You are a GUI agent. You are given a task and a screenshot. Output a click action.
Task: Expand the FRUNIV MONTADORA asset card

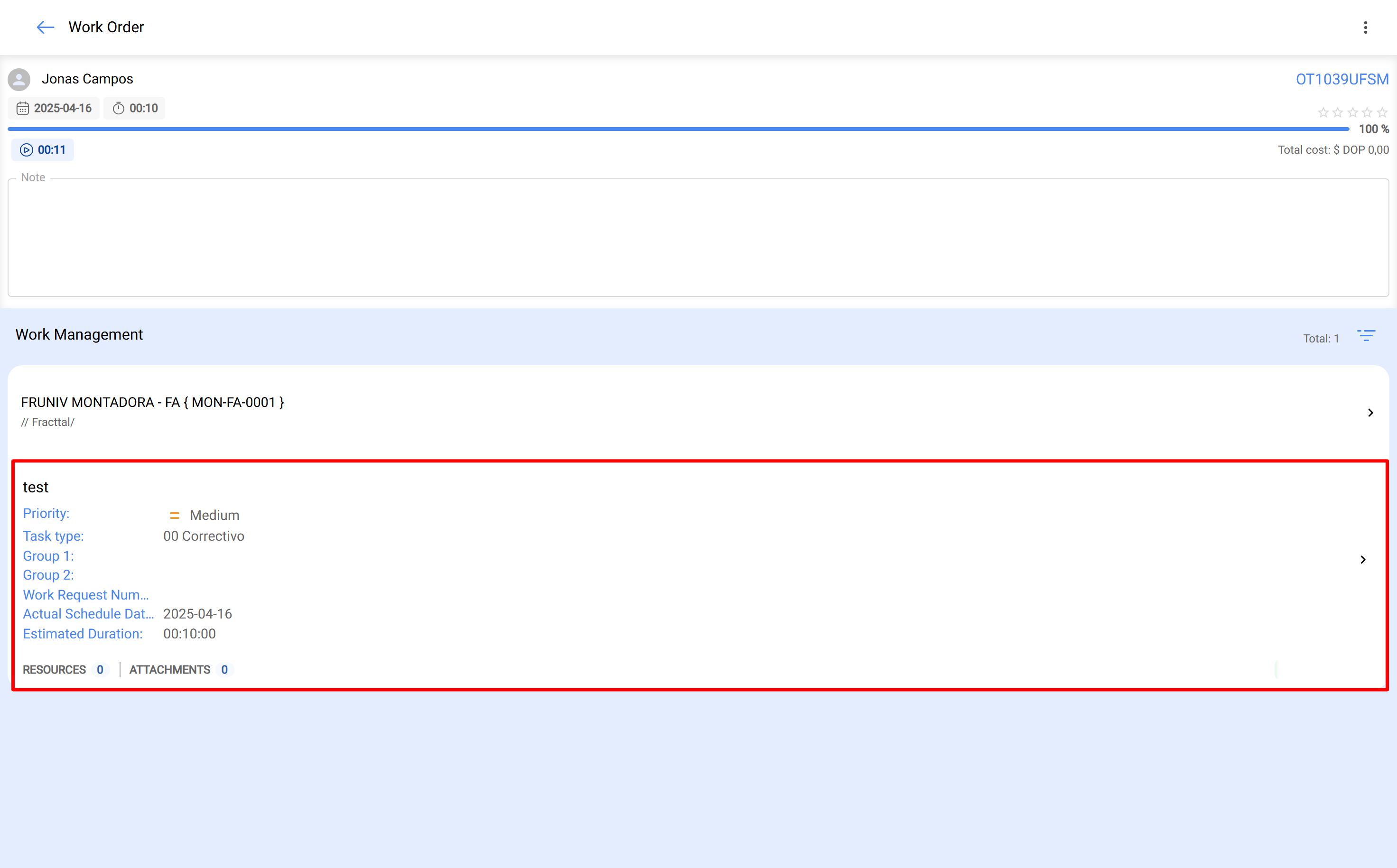(1370, 413)
